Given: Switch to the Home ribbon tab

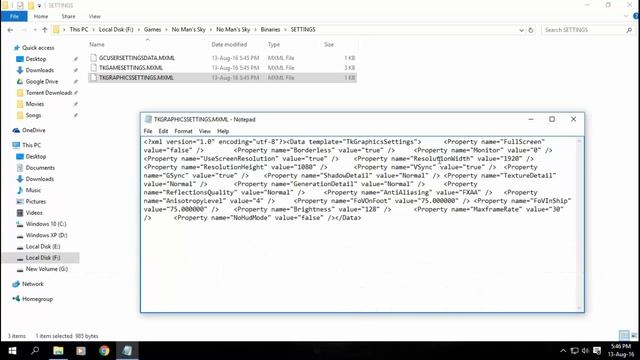Looking at the screenshot, I should pos(41,16).
